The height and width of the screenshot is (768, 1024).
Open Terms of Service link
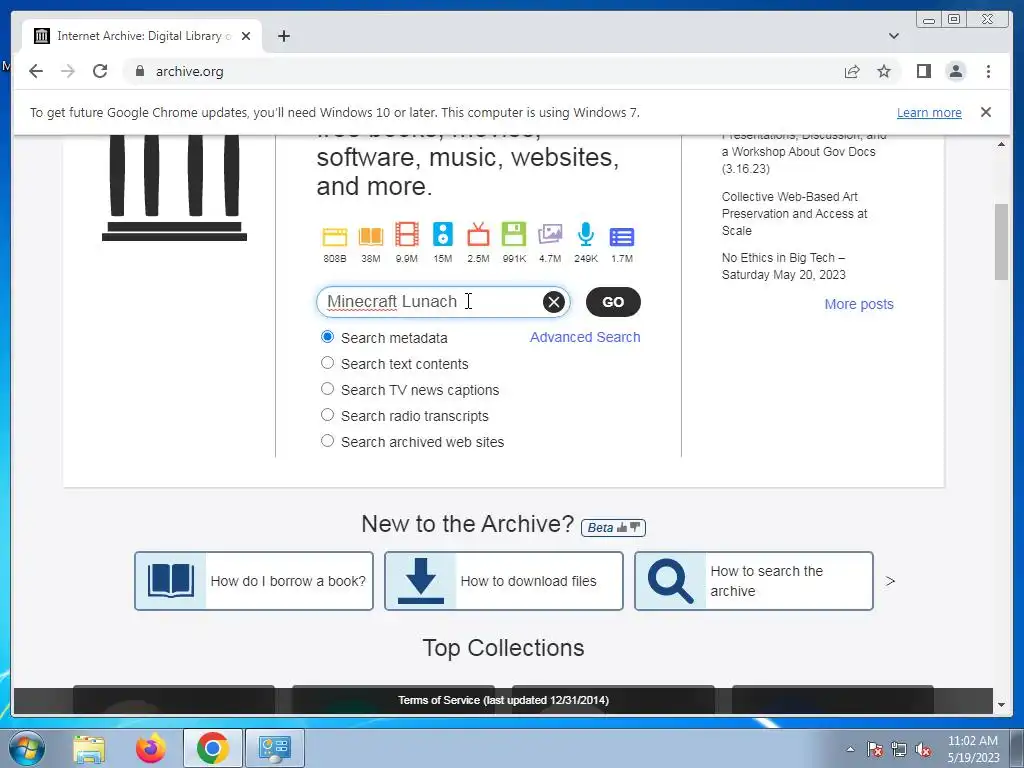(503, 700)
